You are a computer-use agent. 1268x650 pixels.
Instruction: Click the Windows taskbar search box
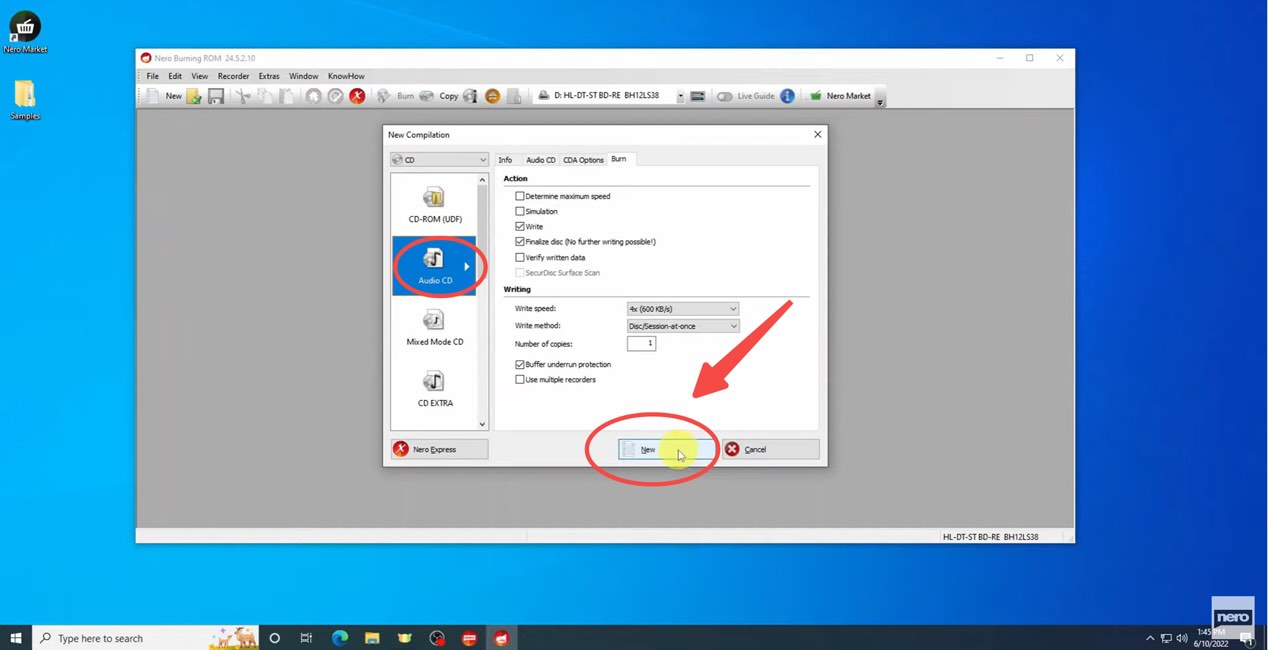point(145,638)
